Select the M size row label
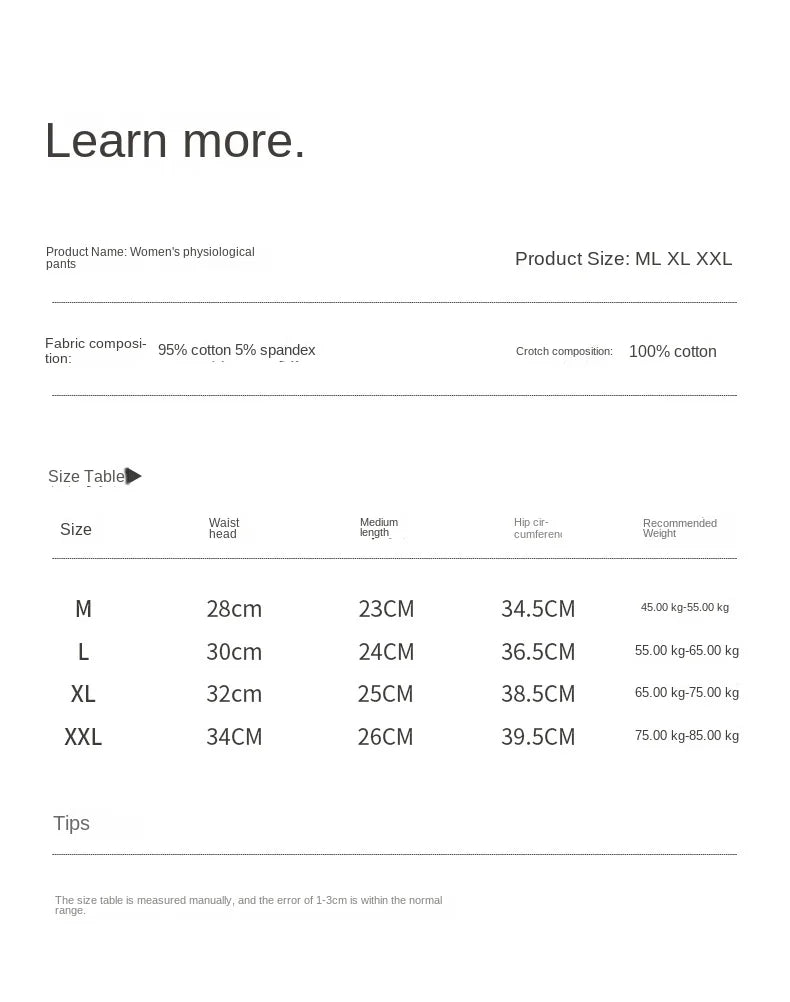This screenshot has height=1002, width=790. click(83, 609)
